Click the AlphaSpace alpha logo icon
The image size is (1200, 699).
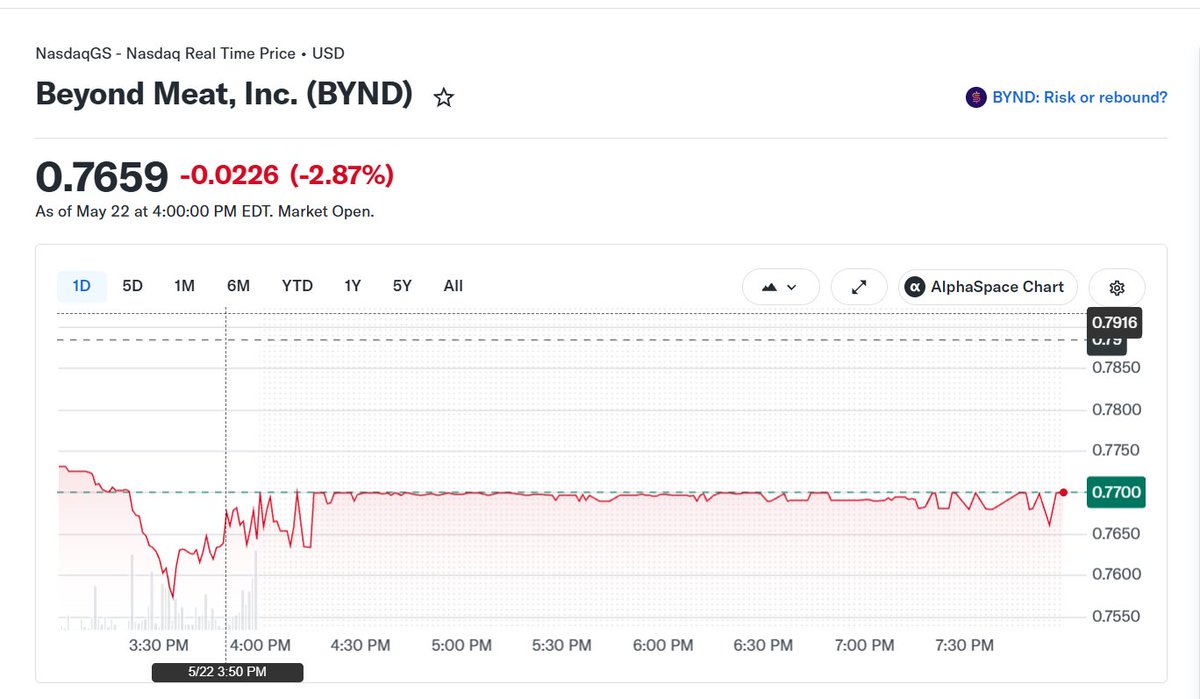(x=914, y=287)
